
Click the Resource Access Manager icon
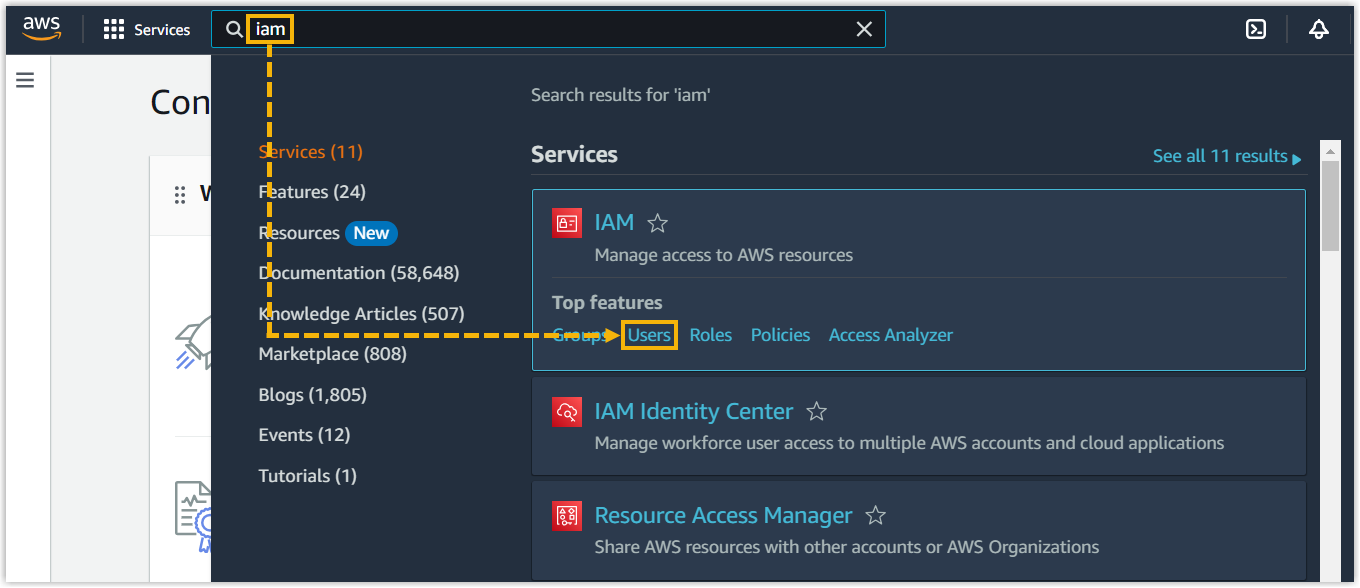click(567, 516)
